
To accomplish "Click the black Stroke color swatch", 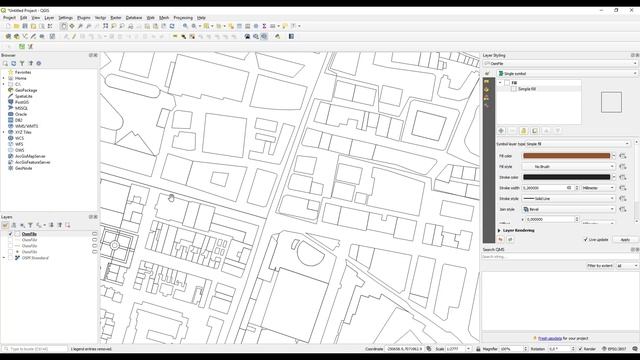I will tap(567, 177).
